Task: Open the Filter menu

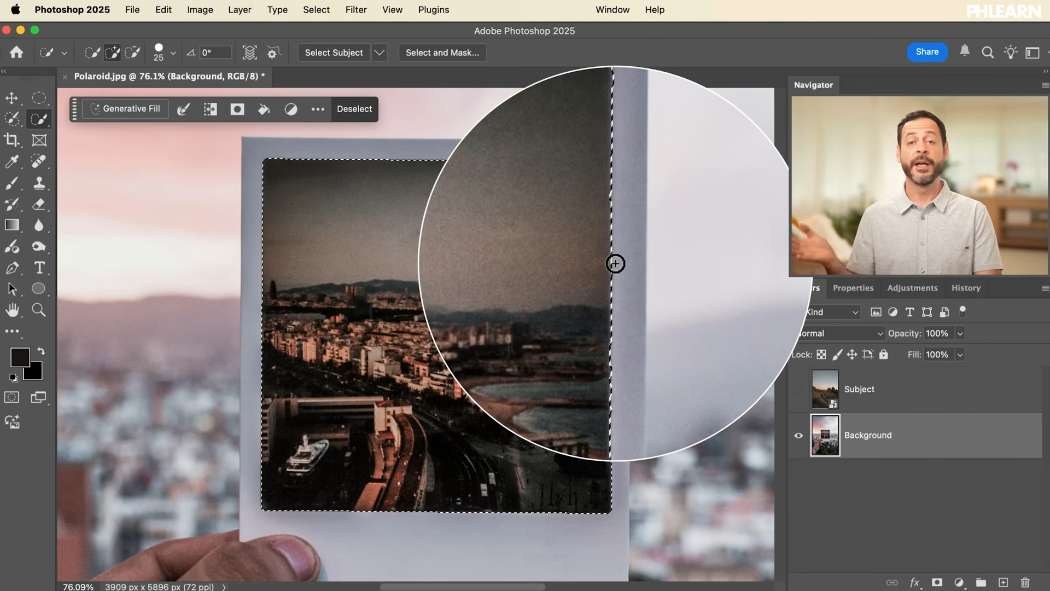Action: click(356, 10)
